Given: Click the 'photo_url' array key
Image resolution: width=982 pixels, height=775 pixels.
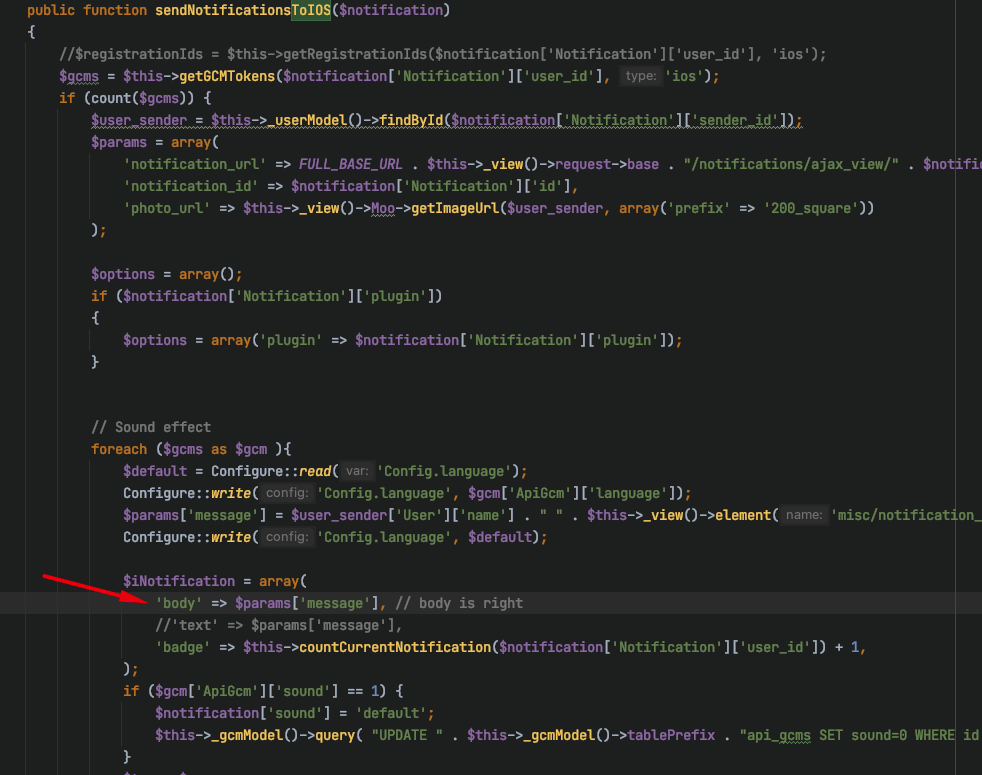Looking at the screenshot, I should 167,208.
